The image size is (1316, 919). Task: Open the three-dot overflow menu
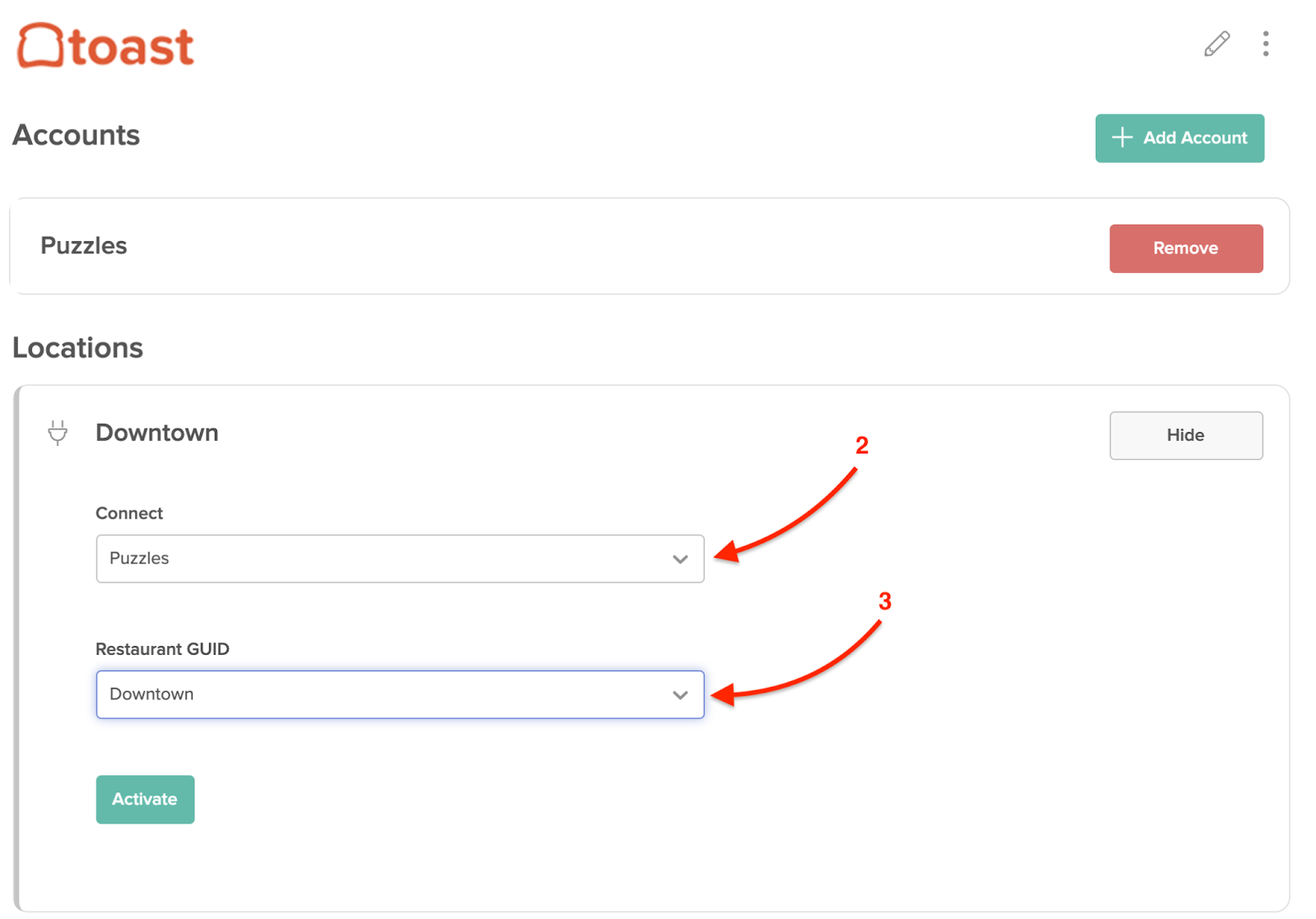point(1265,44)
